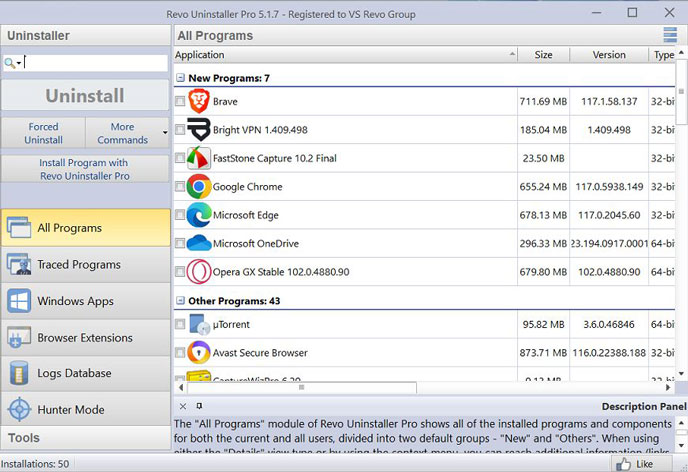Open the All Programs module

pos(86,227)
